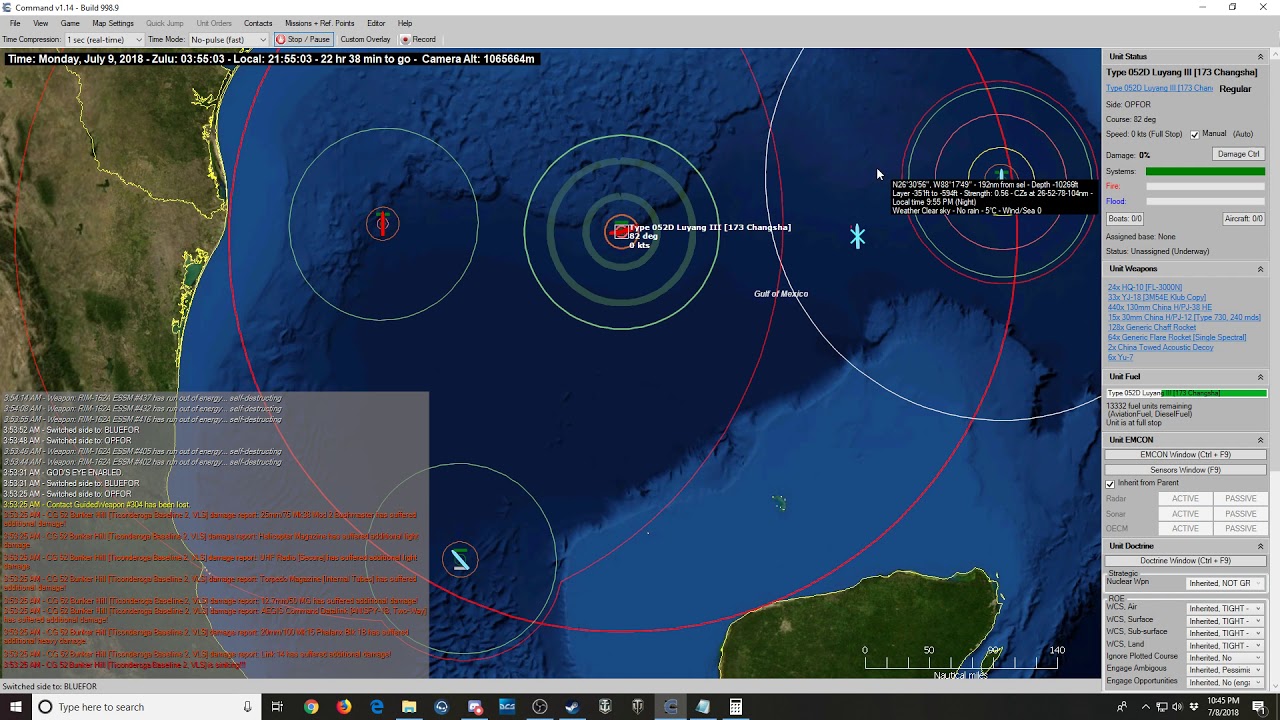1280x720 pixels.
Task: Open the Doctrine Window button
Action: pos(1186,561)
